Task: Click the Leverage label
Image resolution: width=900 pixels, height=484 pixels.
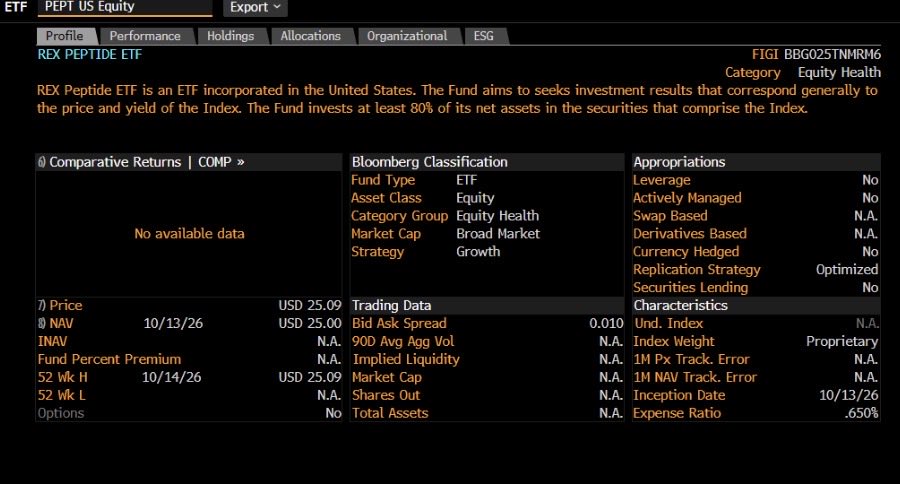Action: tap(662, 180)
